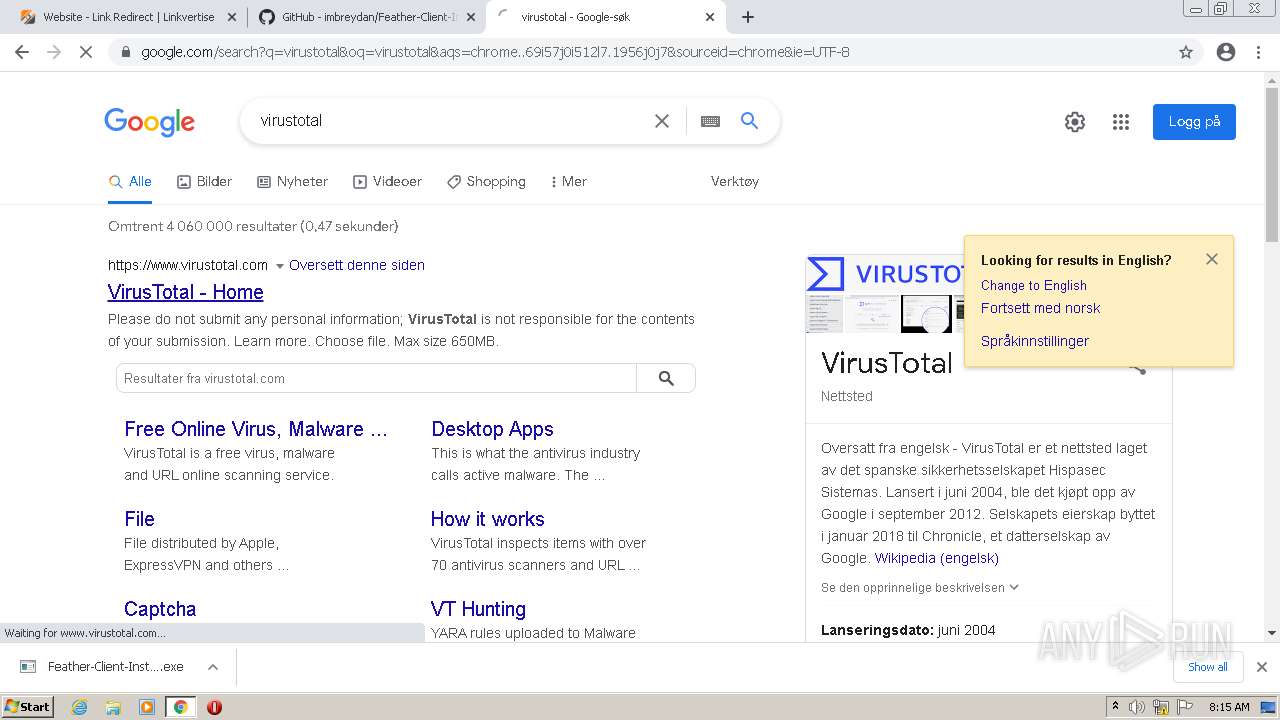The image size is (1280, 720).
Task: Show hidden system tray icons
Action: tap(1115, 707)
